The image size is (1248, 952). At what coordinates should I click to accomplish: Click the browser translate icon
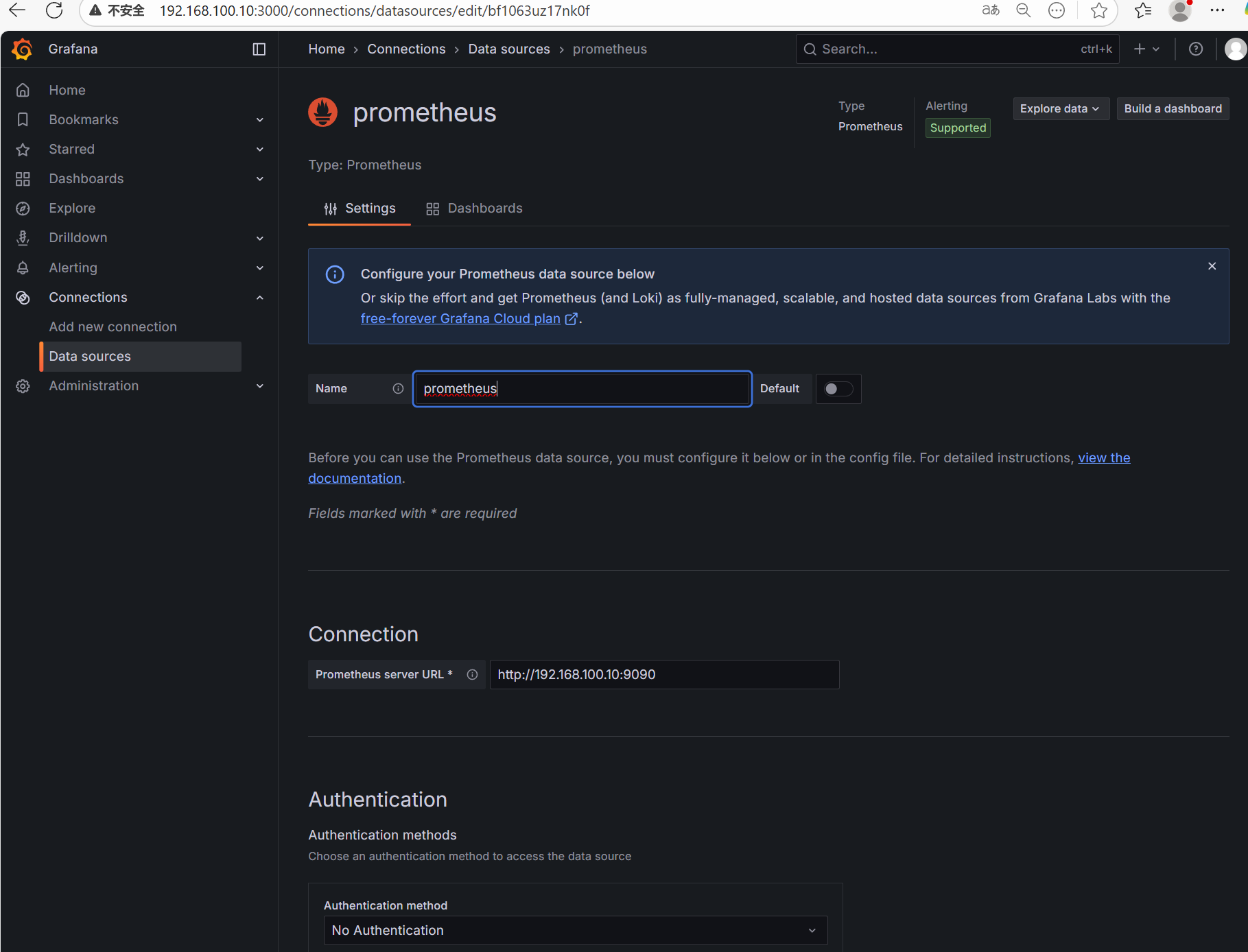(991, 10)
